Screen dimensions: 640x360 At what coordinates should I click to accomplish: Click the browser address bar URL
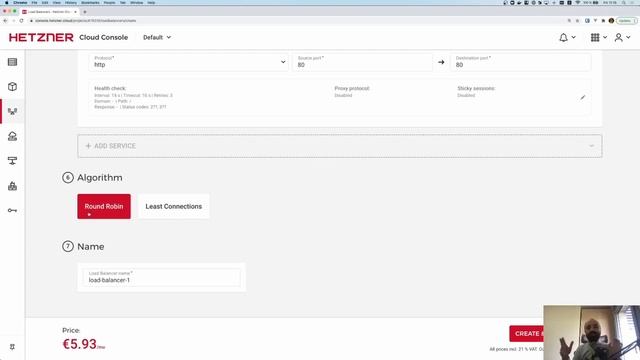[x=85, y=20]
